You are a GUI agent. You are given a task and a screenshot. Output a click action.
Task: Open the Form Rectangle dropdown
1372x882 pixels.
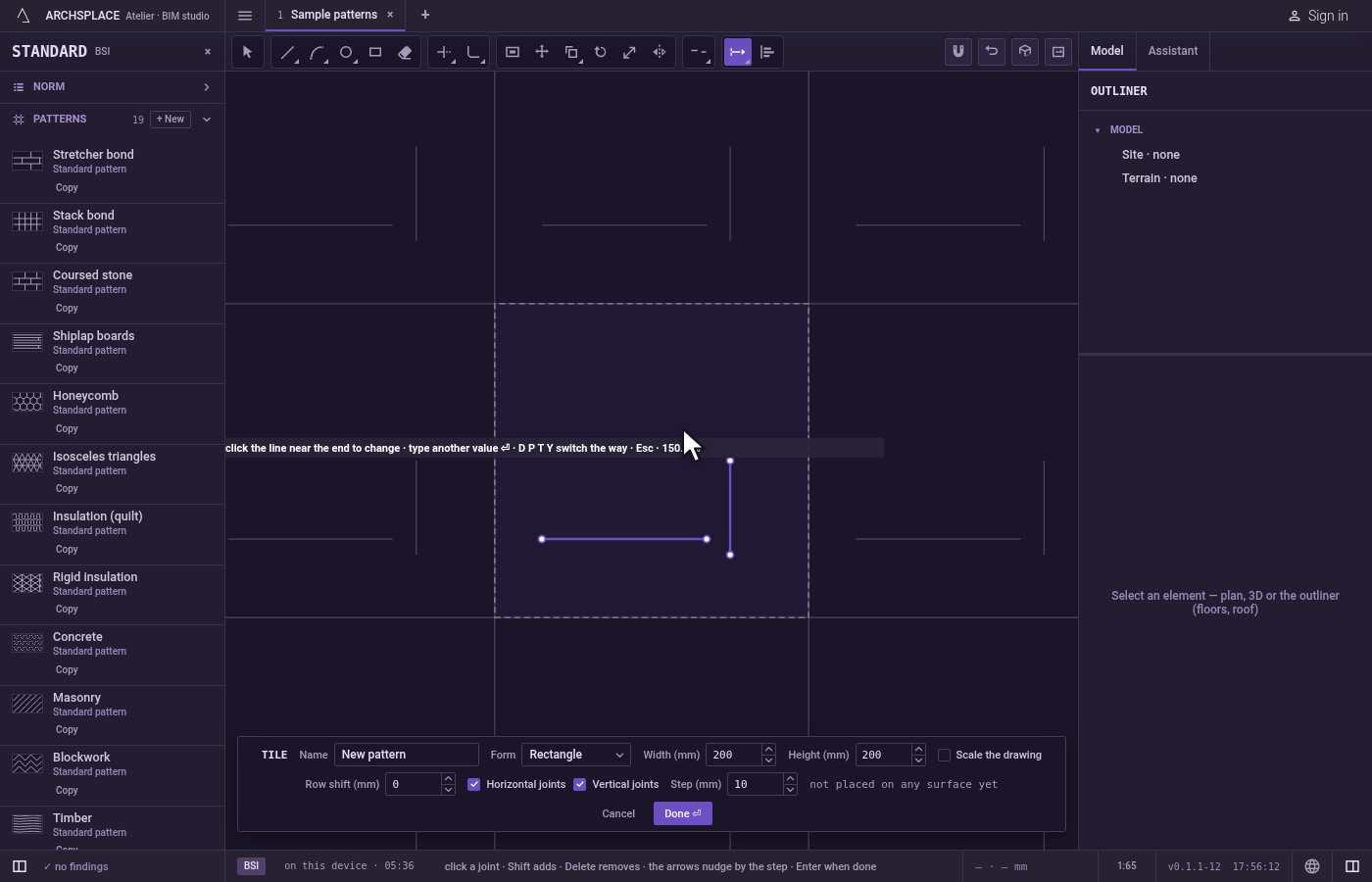pyautogui.click(x=576, y=755)
